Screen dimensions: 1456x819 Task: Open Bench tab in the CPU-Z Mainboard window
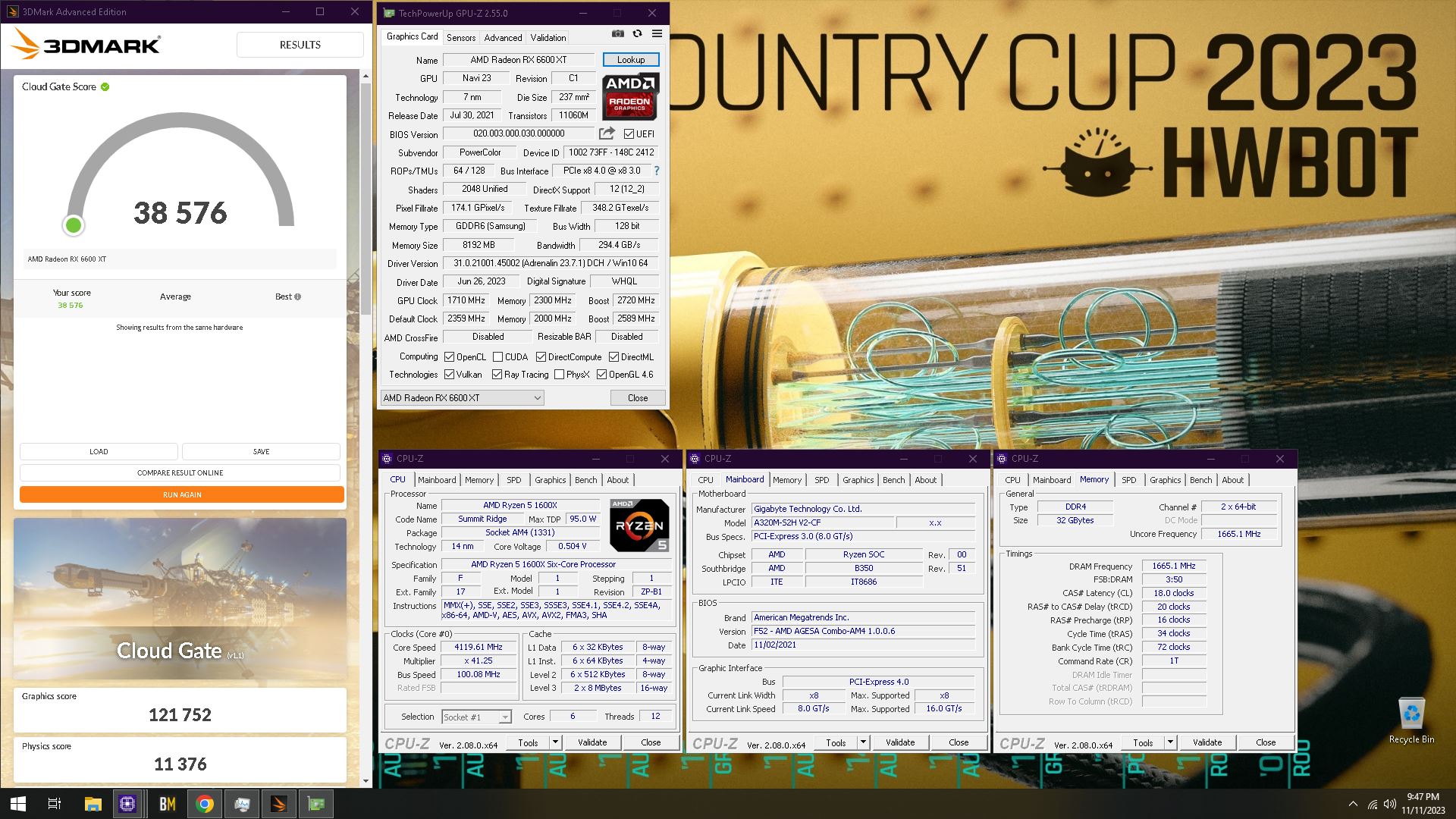tap(893, 480)
